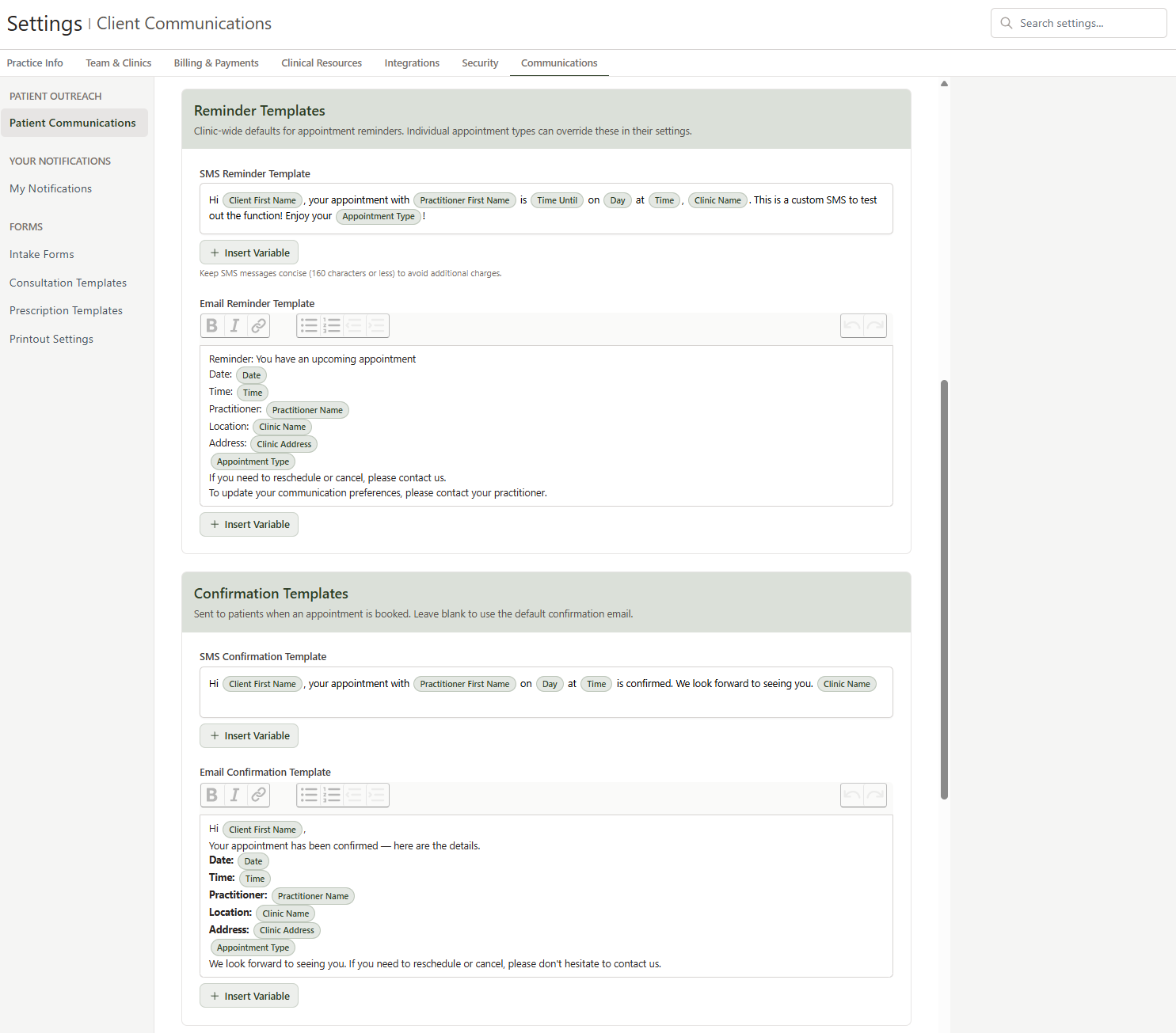Viewport: 1176px width, 1033px height.
Task: Toggle bold in Email Confirmation Template toolbar
Action: click(211, 795)
